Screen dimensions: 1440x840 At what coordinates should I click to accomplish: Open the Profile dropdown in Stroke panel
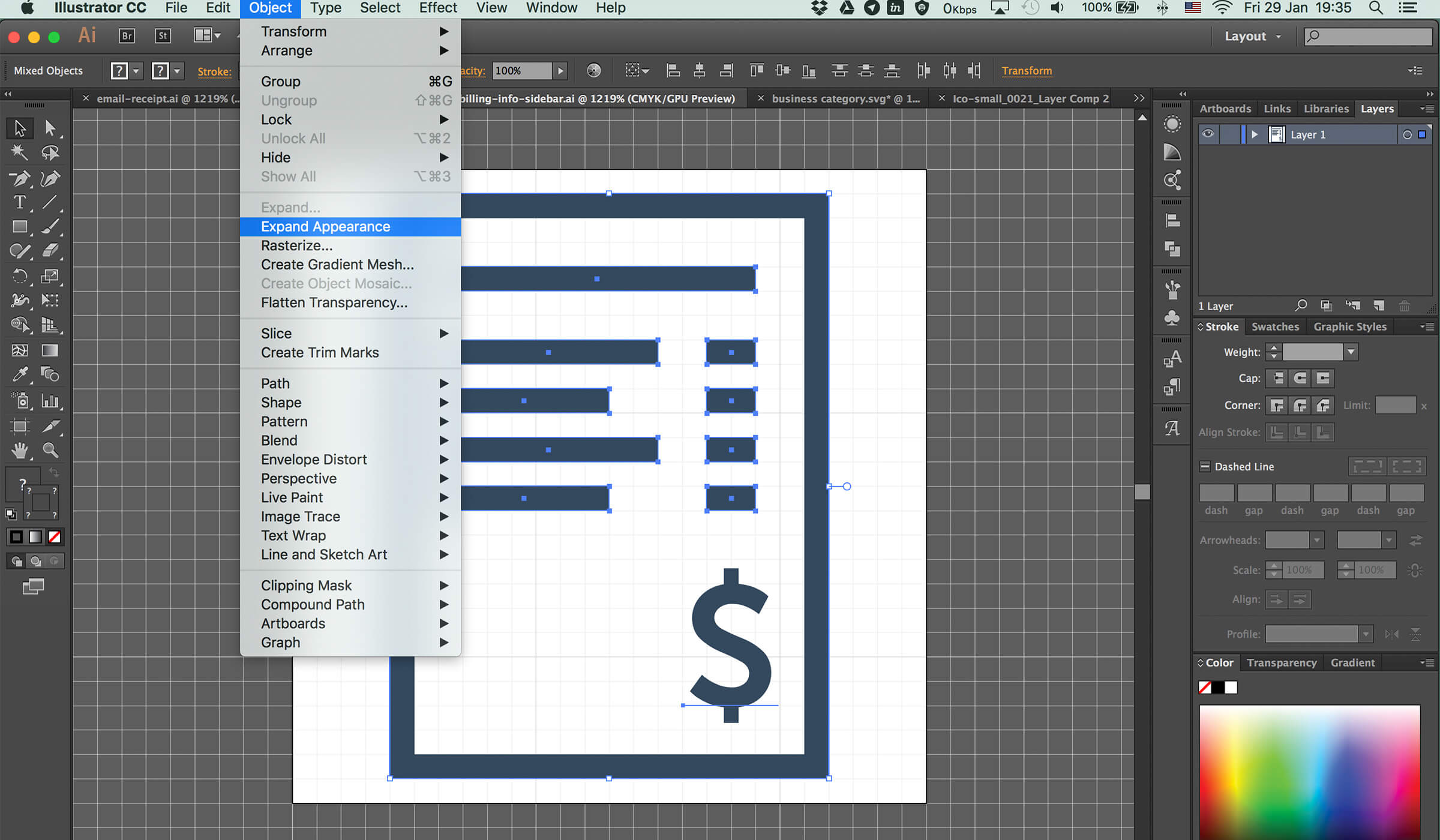point(1366,634)
